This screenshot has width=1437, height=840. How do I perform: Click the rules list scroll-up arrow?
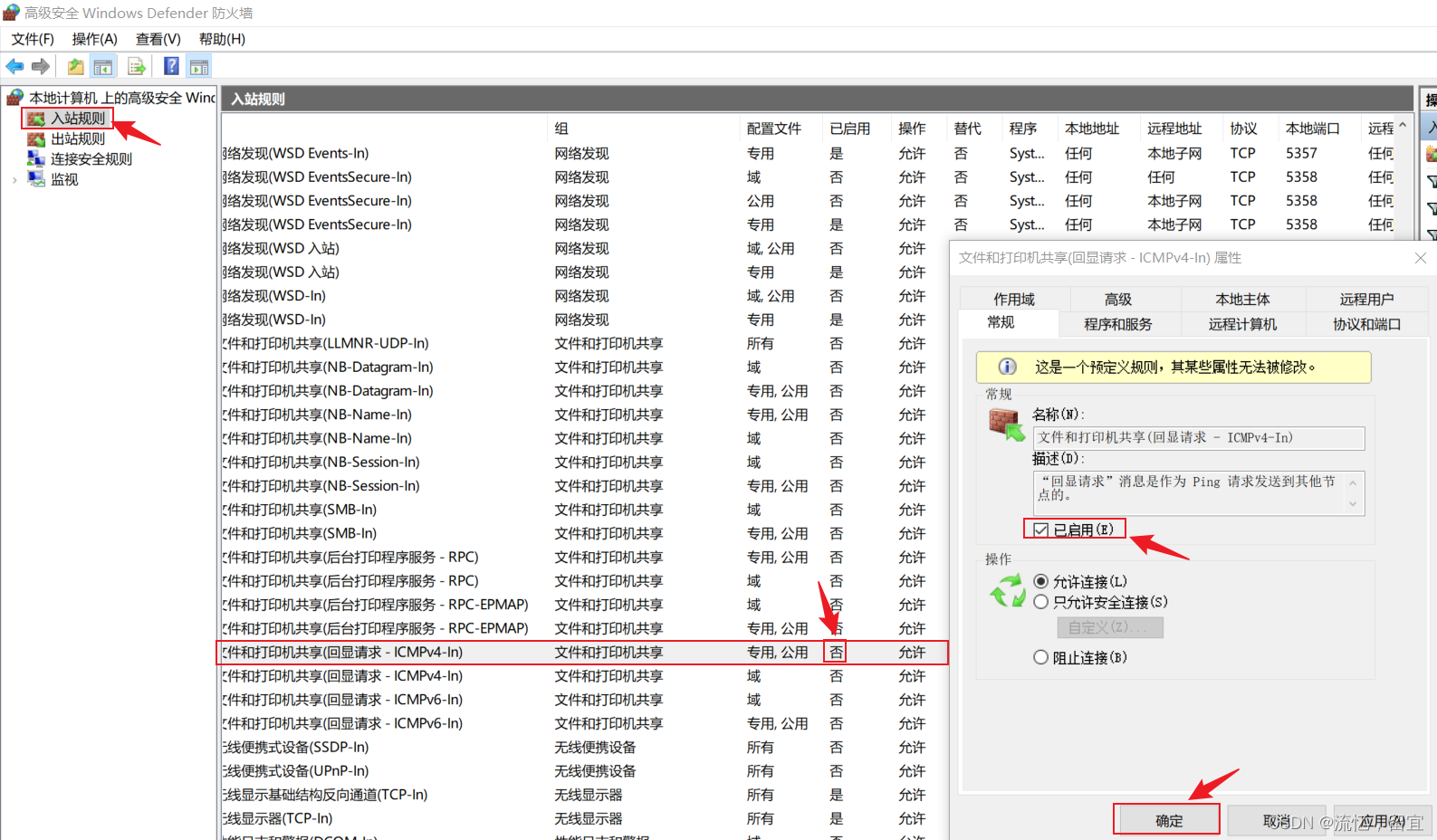[1403, 126]
